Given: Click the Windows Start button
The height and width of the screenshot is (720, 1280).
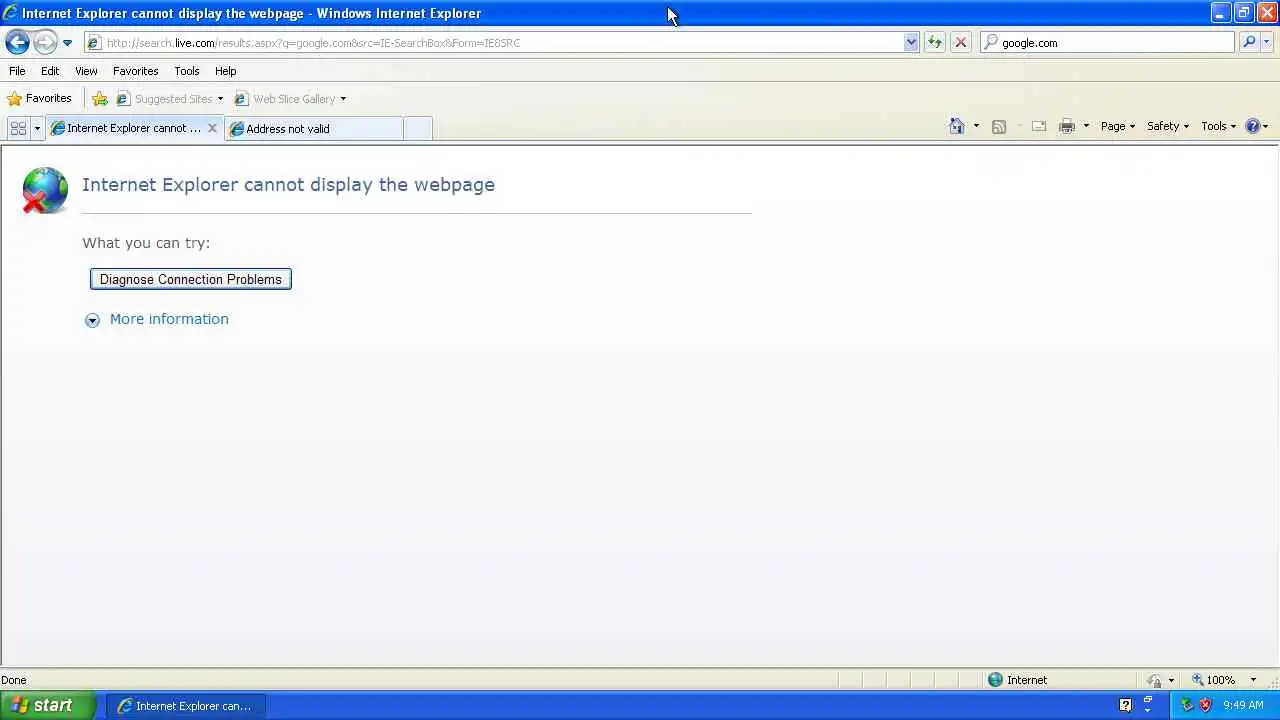Looking at the screenshot, I should (x=48, y=705).
